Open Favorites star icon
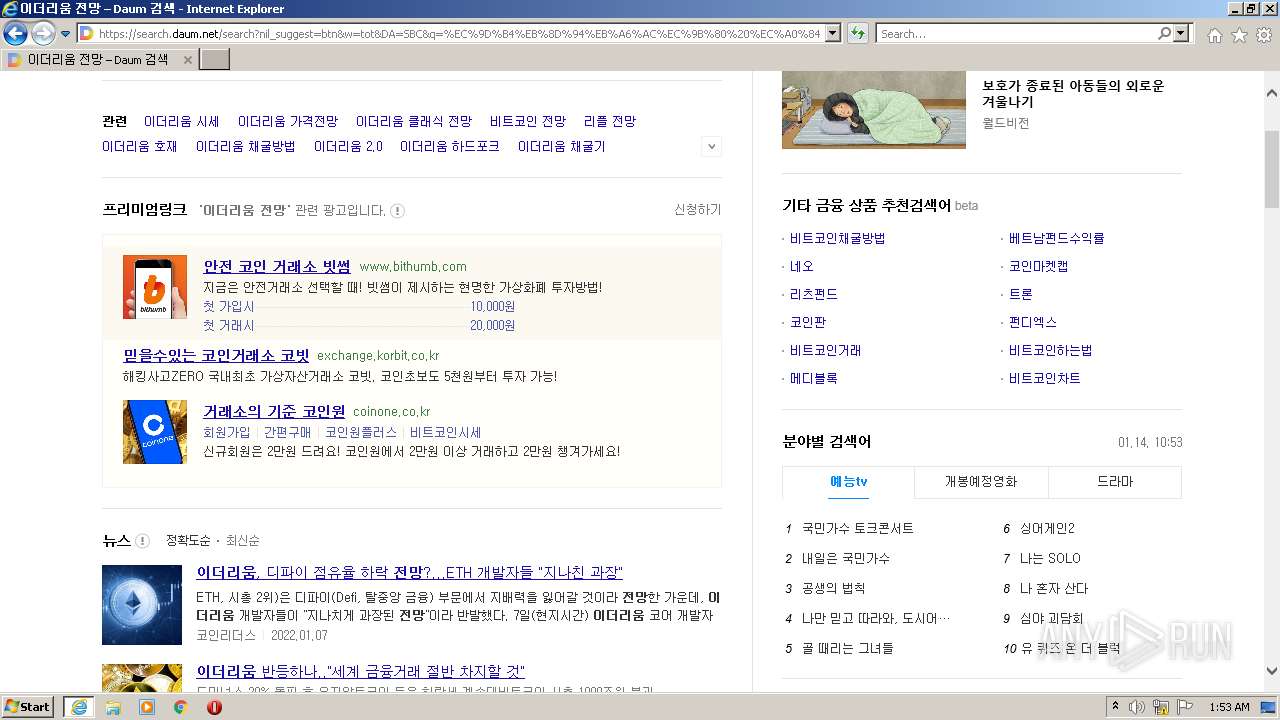 1239,35
